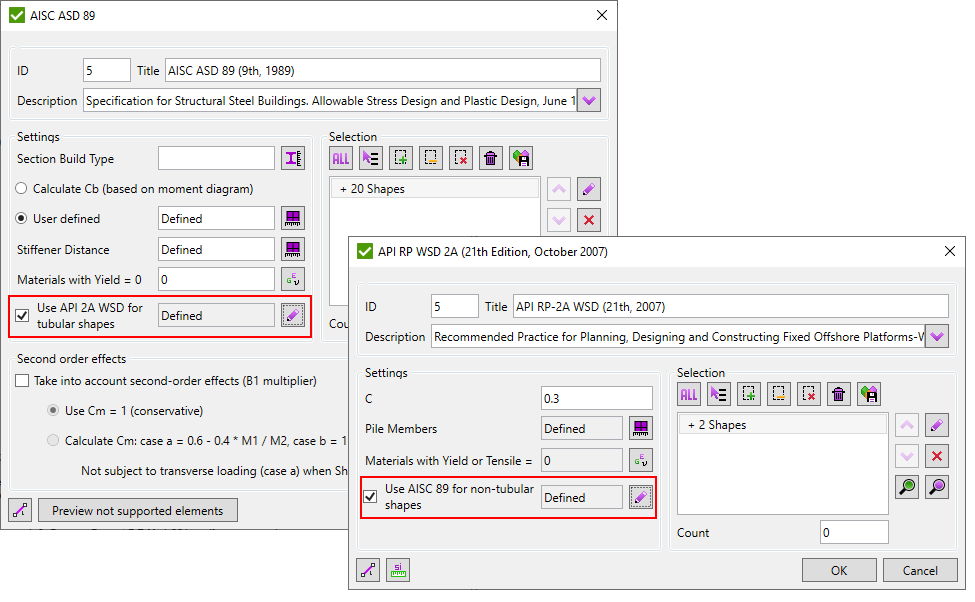The height and width of the screenshot is (602, 975).
Task: Click Title field API RP-2A WSD (21th, 2007)
Action: point(731,307)
